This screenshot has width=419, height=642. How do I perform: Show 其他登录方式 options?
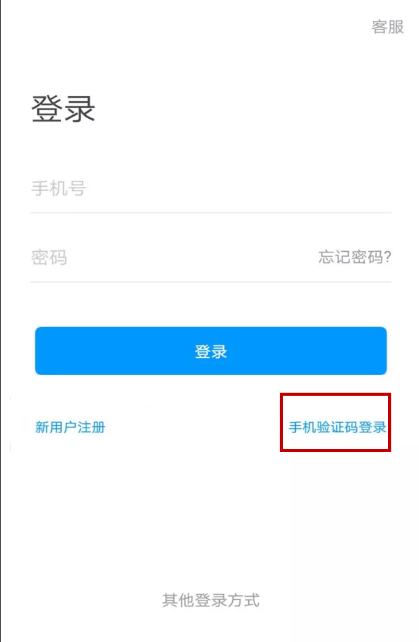pyautogui.click(x=211, y=600)
